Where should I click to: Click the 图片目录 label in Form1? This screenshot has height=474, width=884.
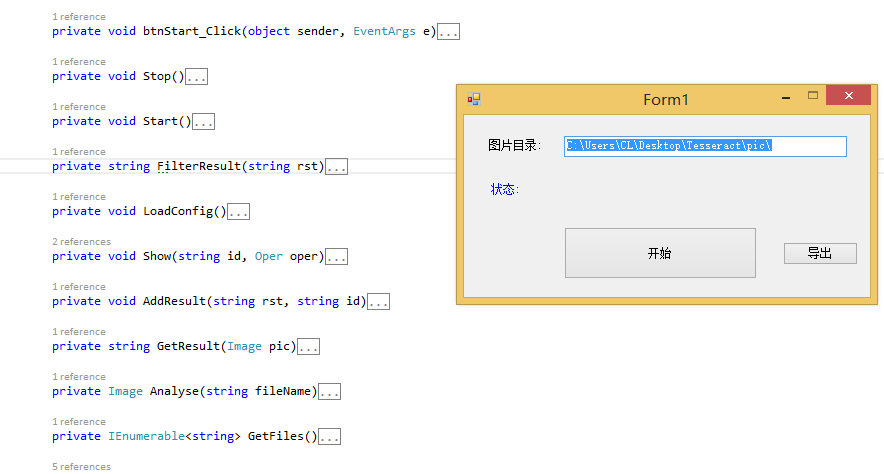pos(515,145)
